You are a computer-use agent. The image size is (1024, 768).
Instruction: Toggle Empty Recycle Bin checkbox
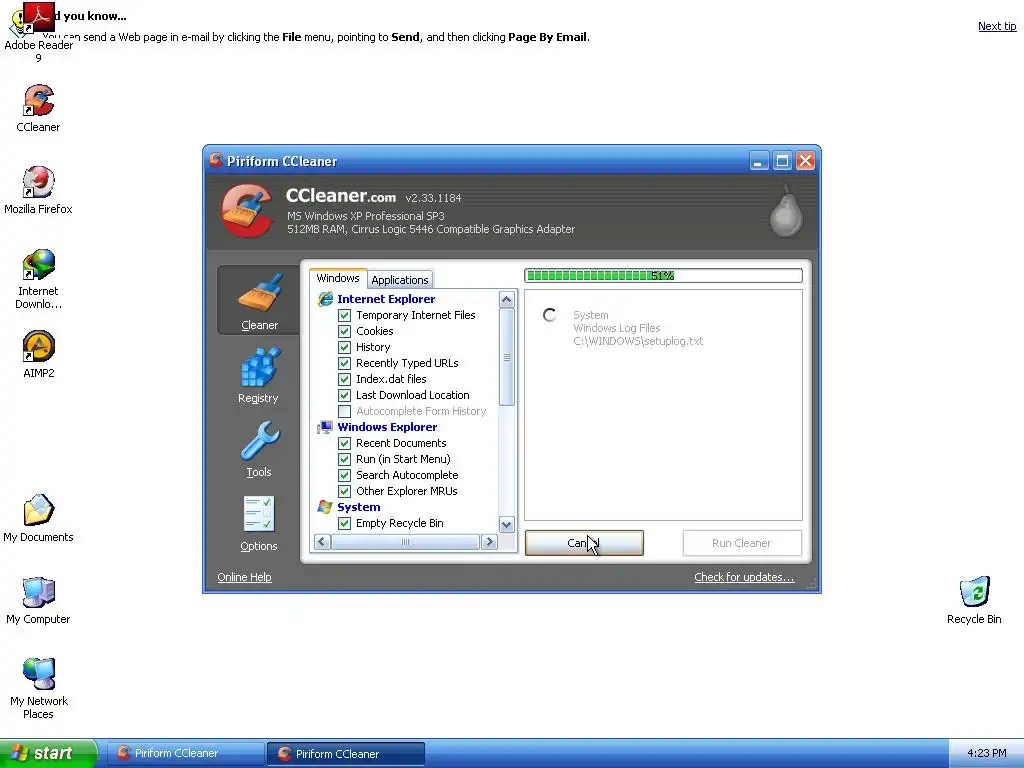click(x=344, y=523)
